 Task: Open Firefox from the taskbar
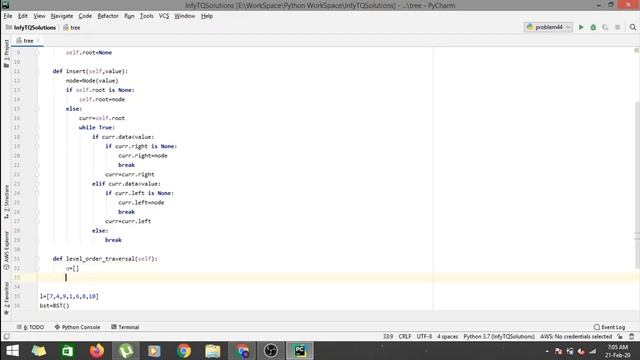[97, 351]
